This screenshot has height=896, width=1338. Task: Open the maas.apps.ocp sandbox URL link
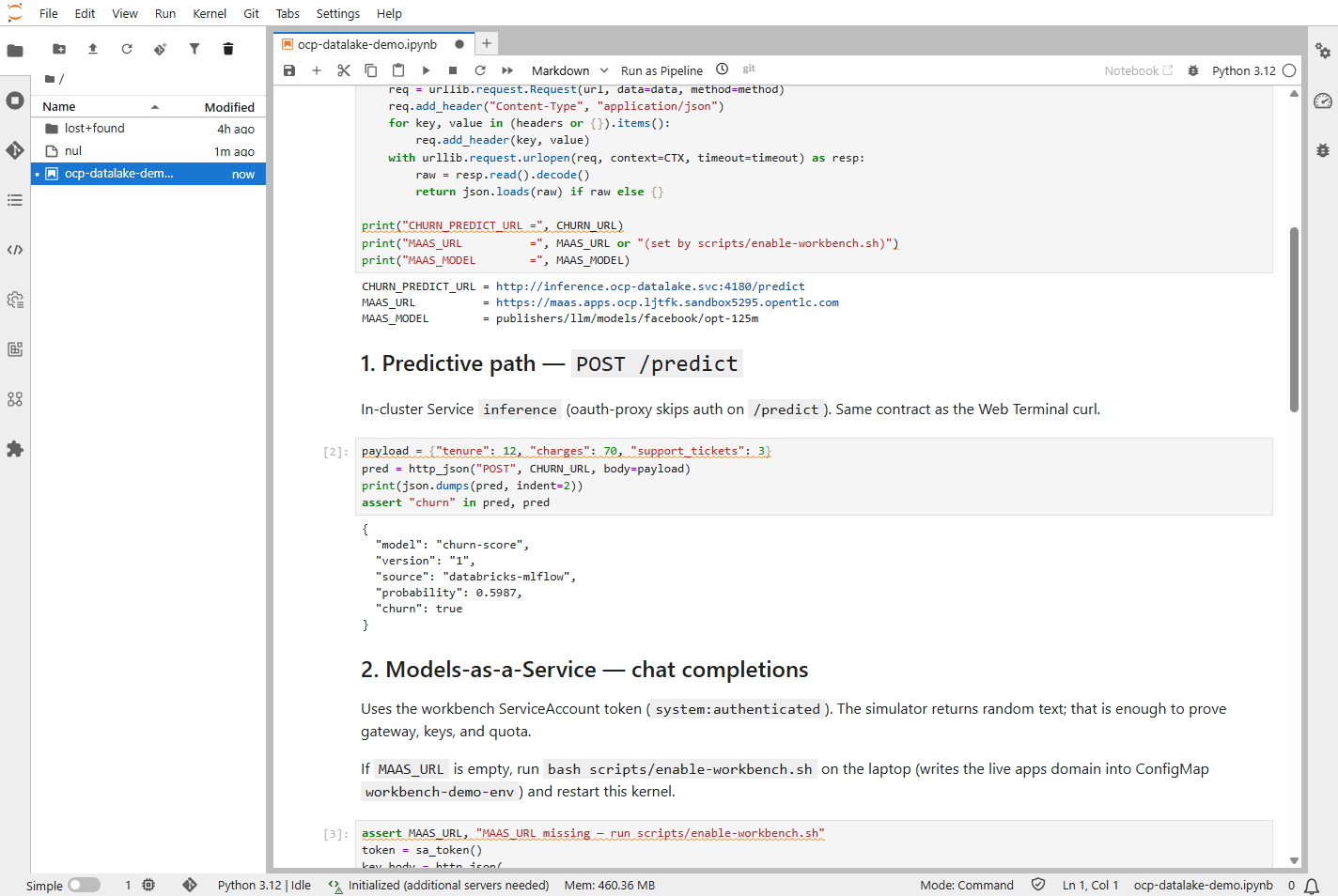point(667,302)
